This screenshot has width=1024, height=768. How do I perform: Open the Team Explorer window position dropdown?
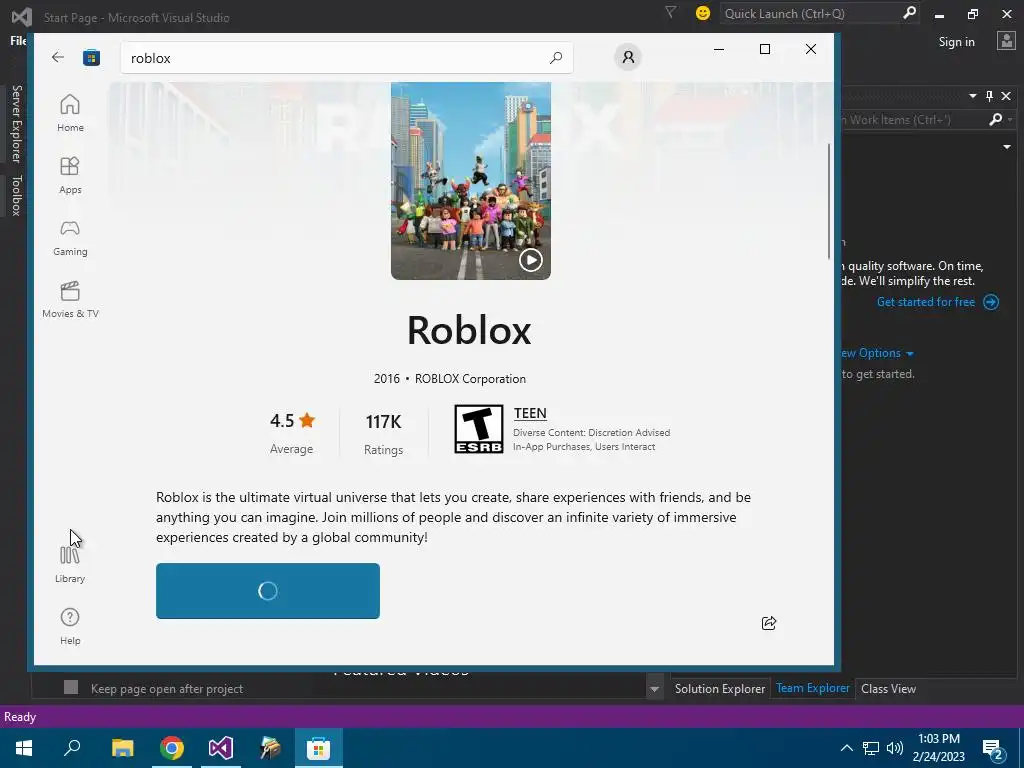click(x=972, y=96)
